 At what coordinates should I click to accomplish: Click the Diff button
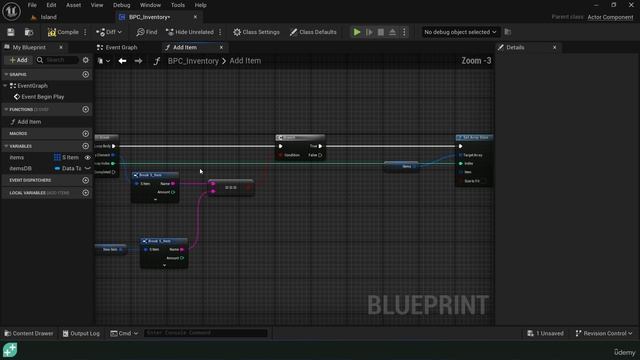coord(109,32)
